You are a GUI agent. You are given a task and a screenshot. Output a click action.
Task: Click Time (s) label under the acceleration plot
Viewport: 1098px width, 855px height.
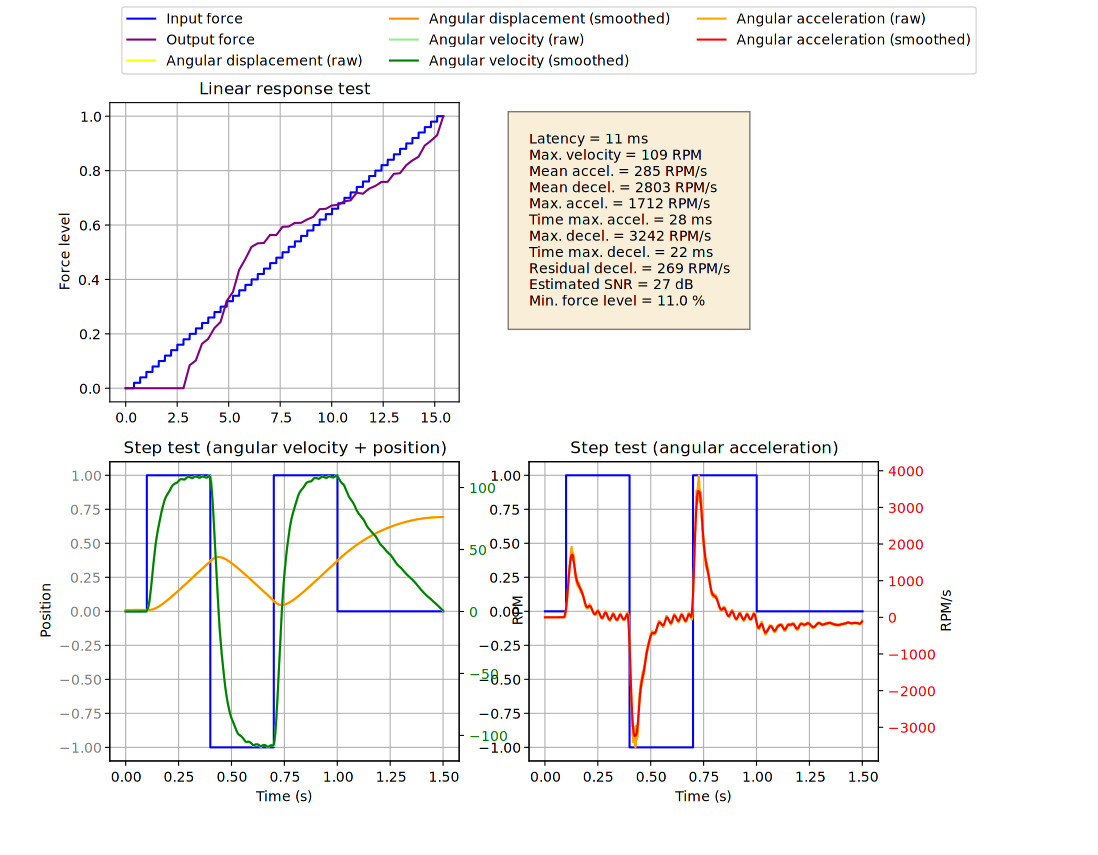[x=703, y=796]
